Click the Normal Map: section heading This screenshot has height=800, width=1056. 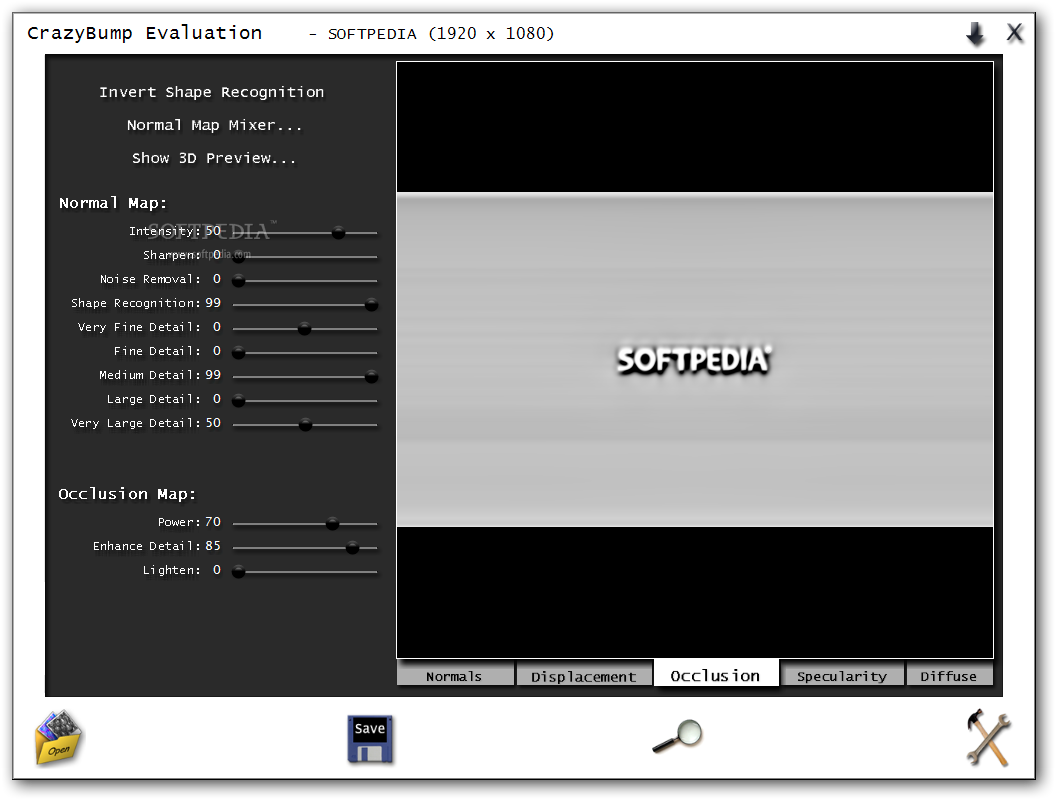pos(112,203)
